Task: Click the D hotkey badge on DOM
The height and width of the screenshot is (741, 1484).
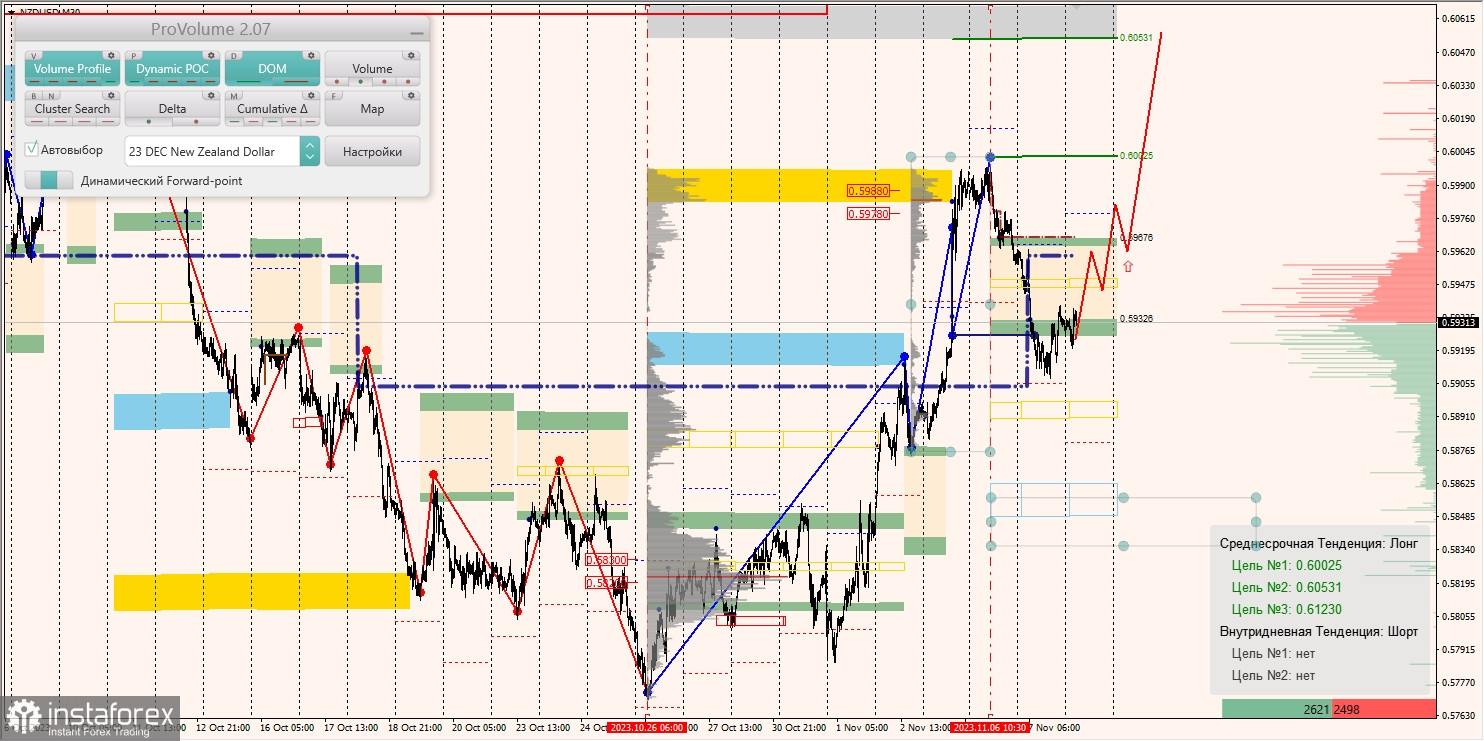Action: click(234, 56)
